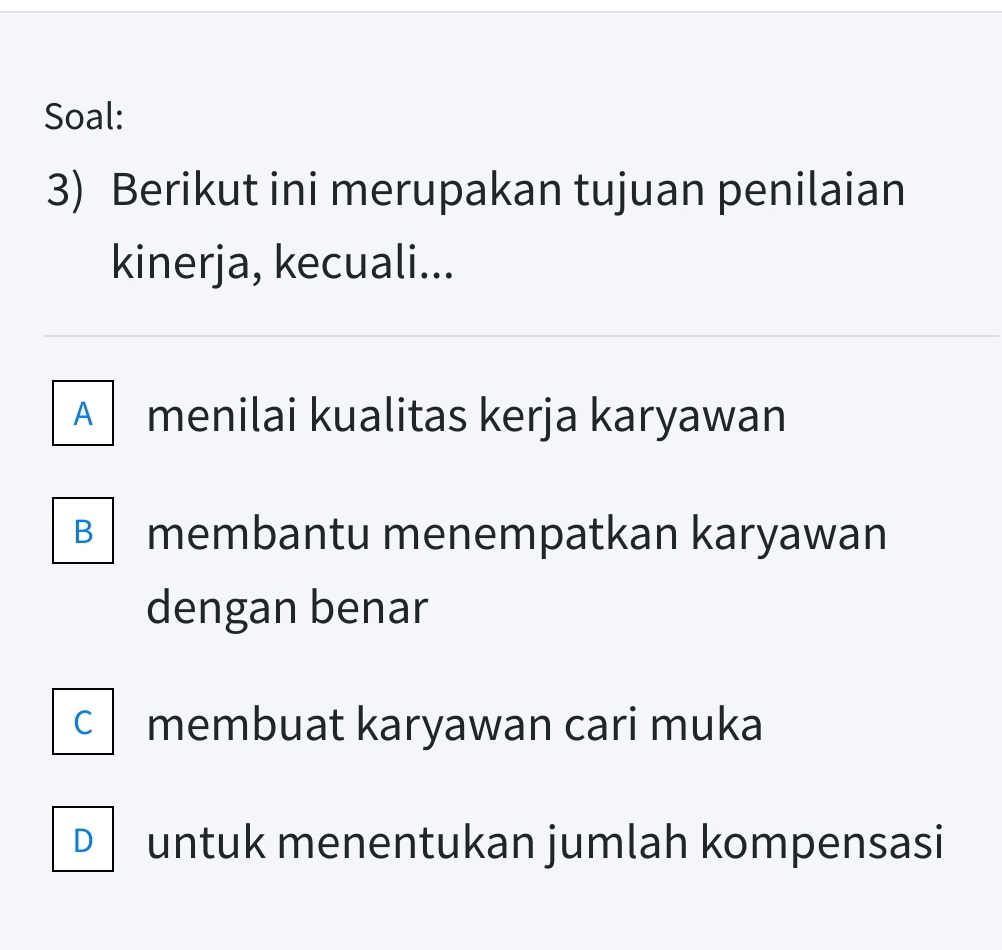Image resolution: width=1002 pixels, height=950 pixels.
Task: Select the answer "untuk menentukan jumlah kompensasi"
Action: pos(545,842)
